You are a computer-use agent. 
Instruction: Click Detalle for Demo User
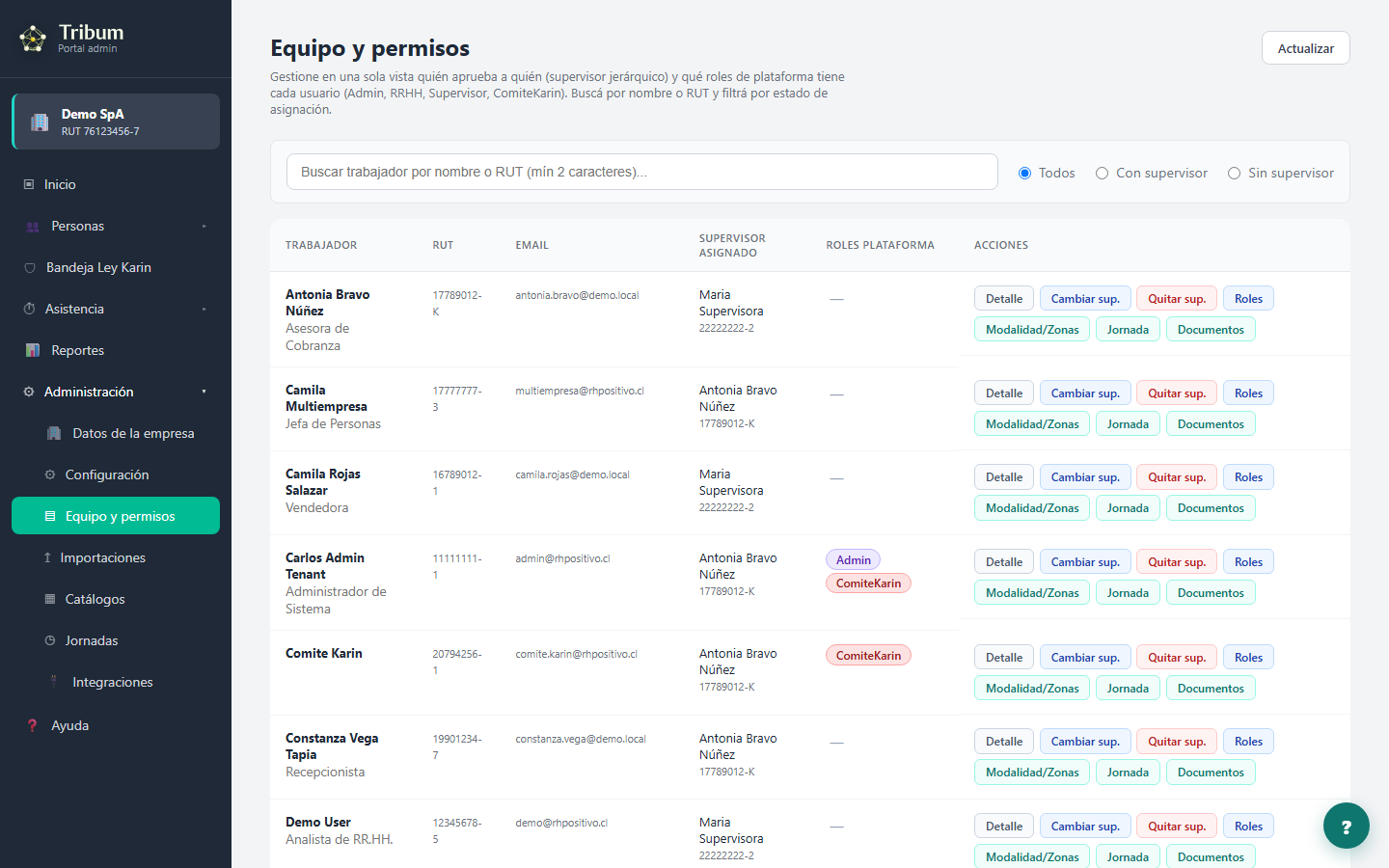pos(1004,827)
